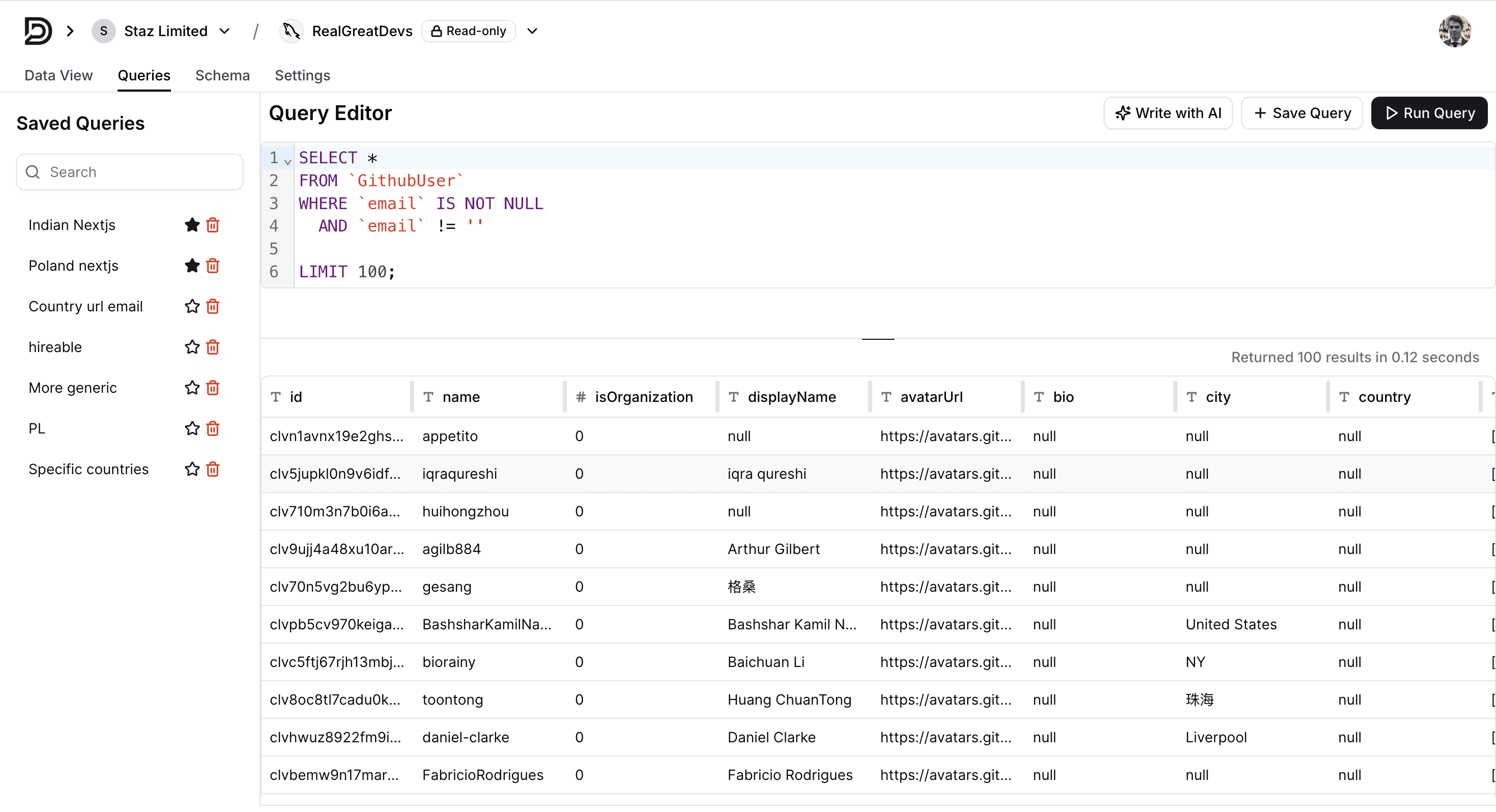This screenshot has height=812, width=1496.
Task: Switch to the Data View tab
Action: [x=59, y=75]
